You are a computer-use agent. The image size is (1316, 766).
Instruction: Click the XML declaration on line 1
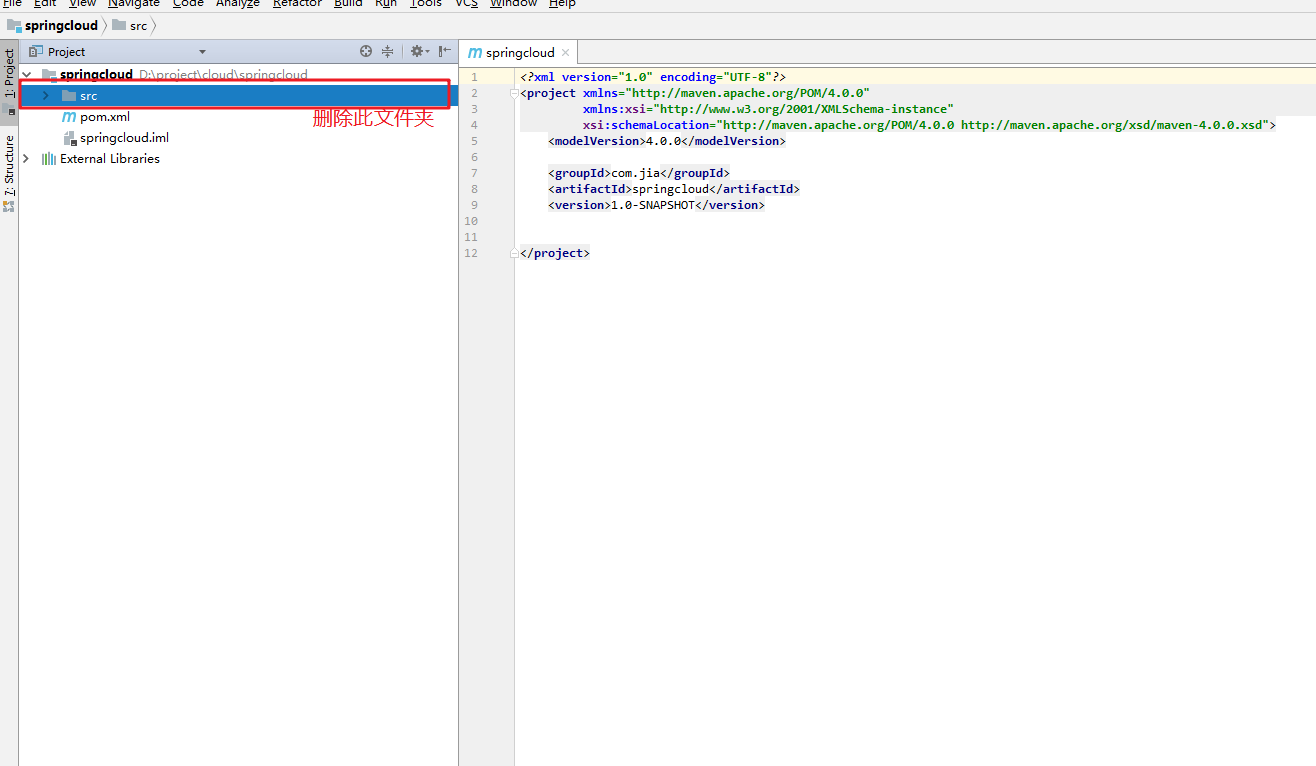[x=653, y=77]
